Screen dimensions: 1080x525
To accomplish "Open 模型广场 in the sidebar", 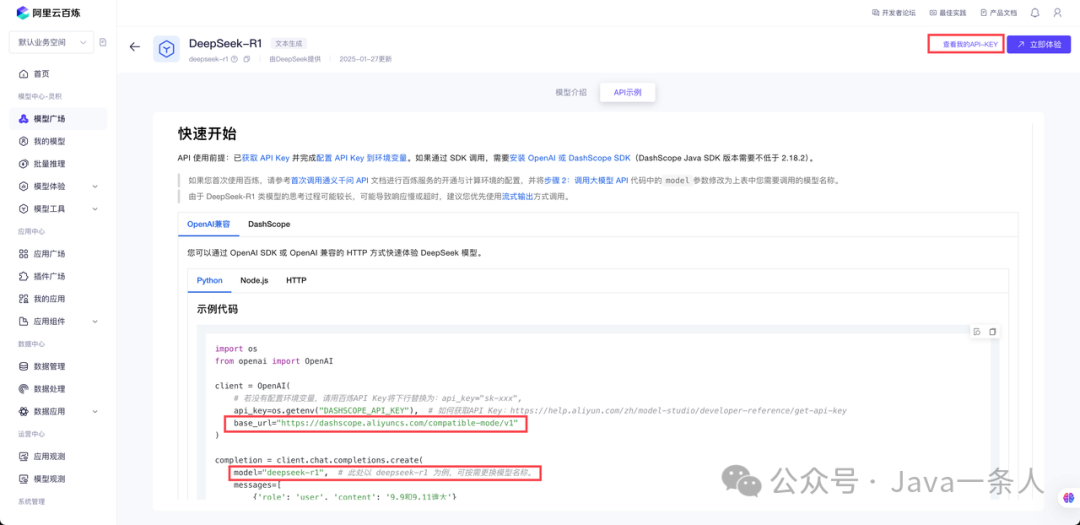I will [58, 119].
